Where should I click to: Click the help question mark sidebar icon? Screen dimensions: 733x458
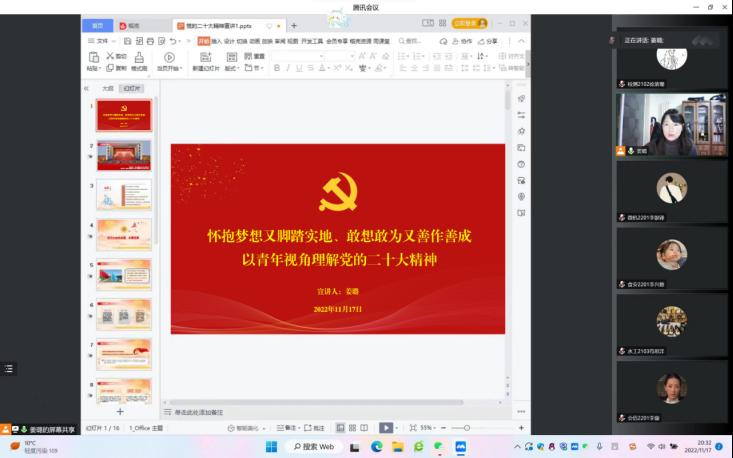coord(521,164)
